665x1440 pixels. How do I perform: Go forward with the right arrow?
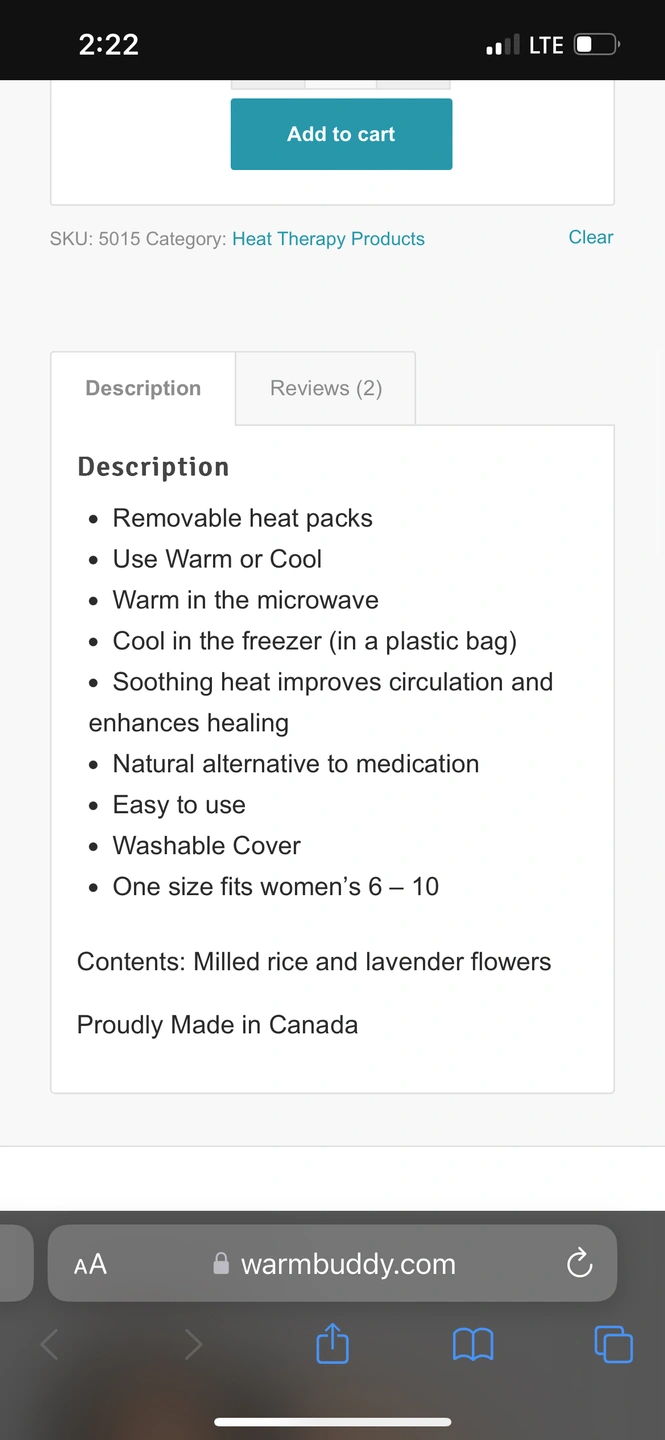pos(193,1345)
